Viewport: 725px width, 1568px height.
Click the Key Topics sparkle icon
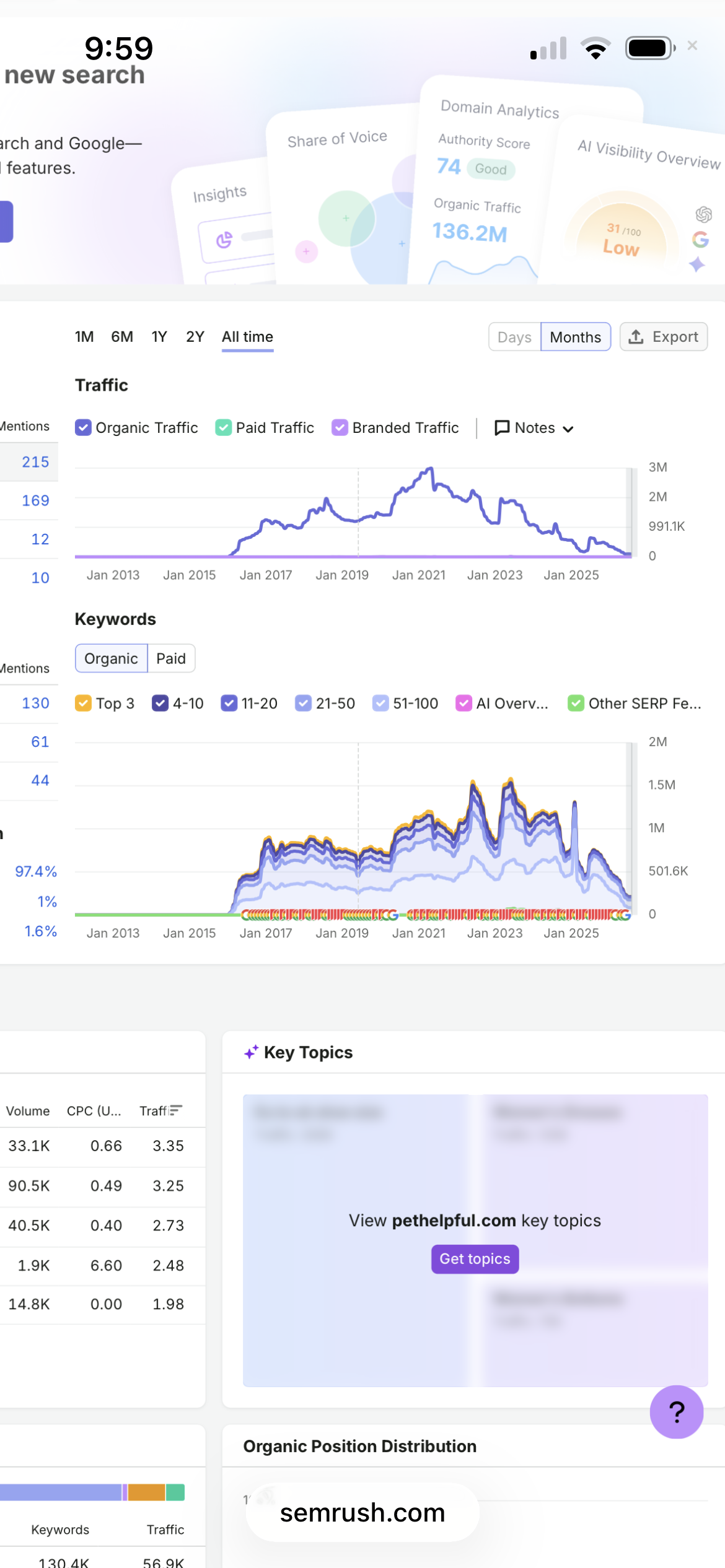251,1052
